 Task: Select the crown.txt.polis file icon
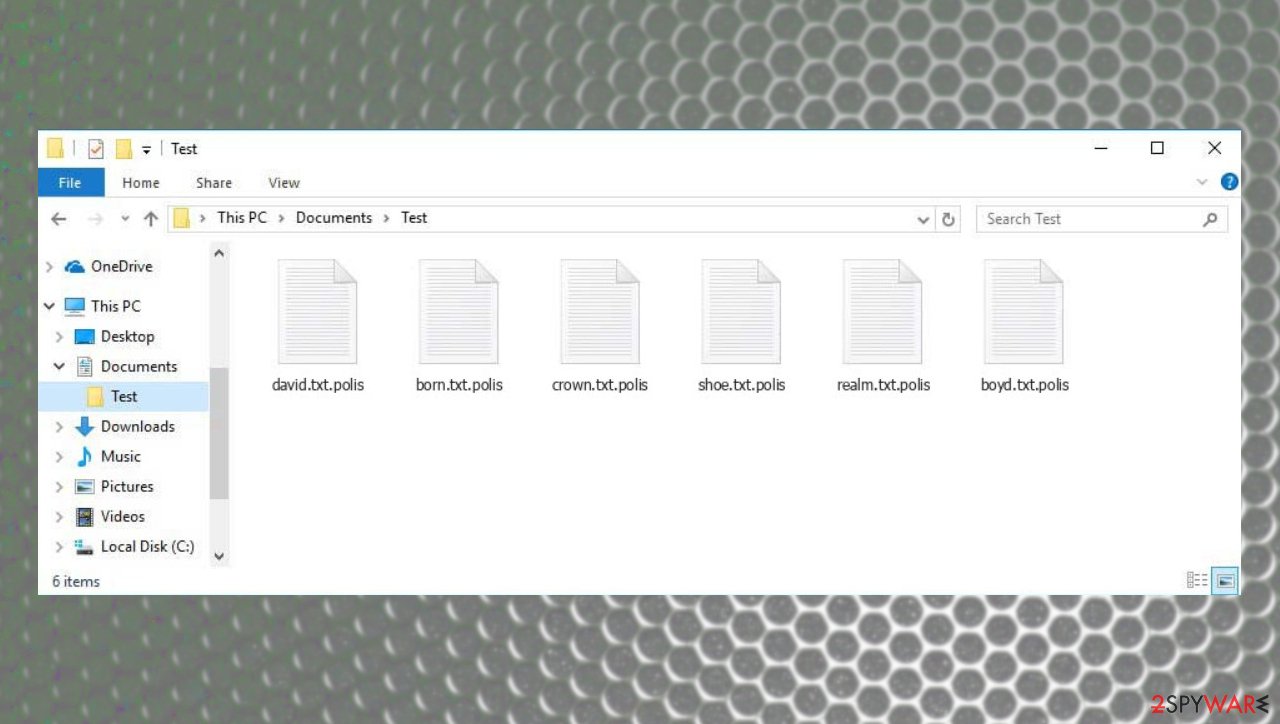600,311
